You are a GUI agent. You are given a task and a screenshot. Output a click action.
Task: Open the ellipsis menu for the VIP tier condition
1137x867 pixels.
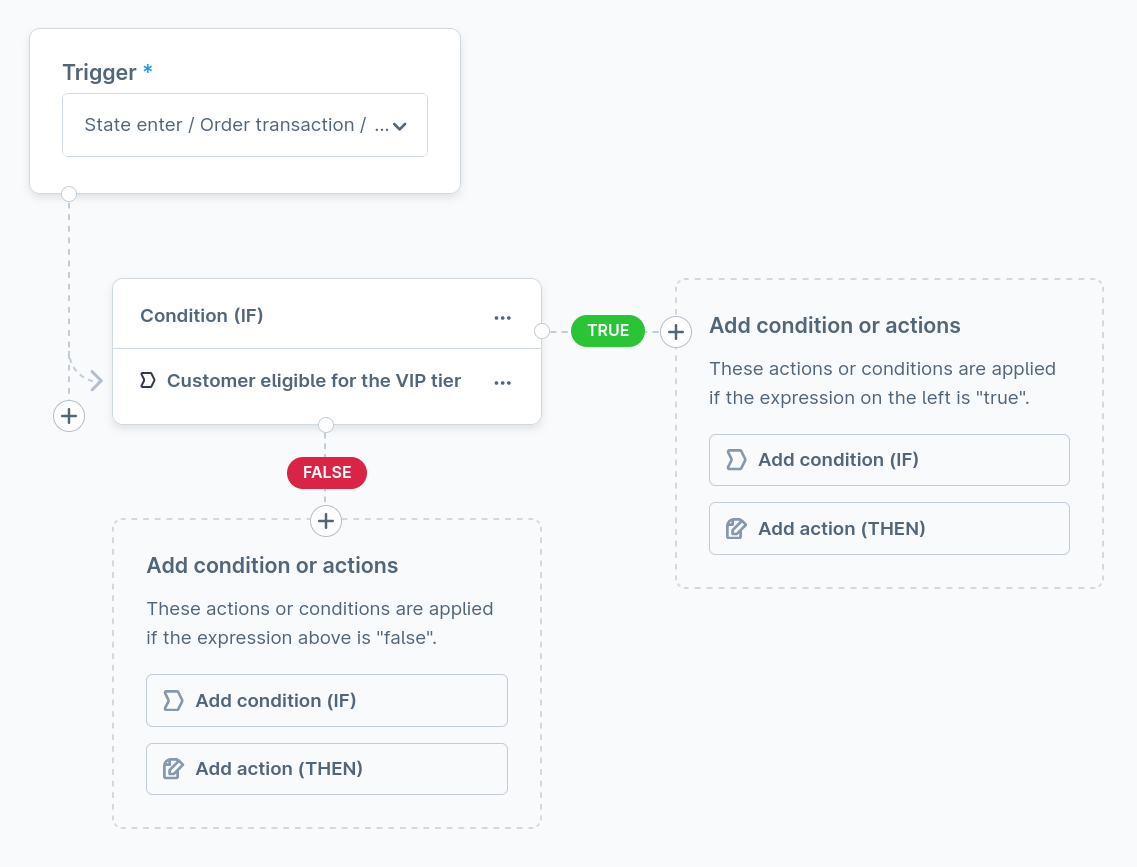tap(503, 381)
